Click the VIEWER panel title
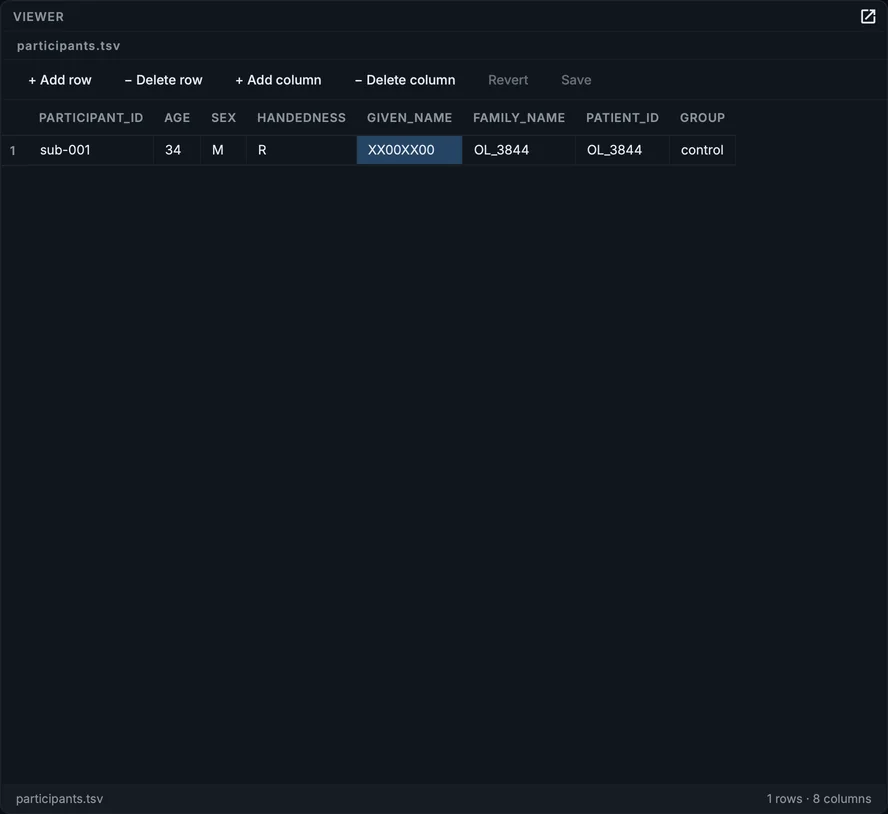 (x=39, y=16)
